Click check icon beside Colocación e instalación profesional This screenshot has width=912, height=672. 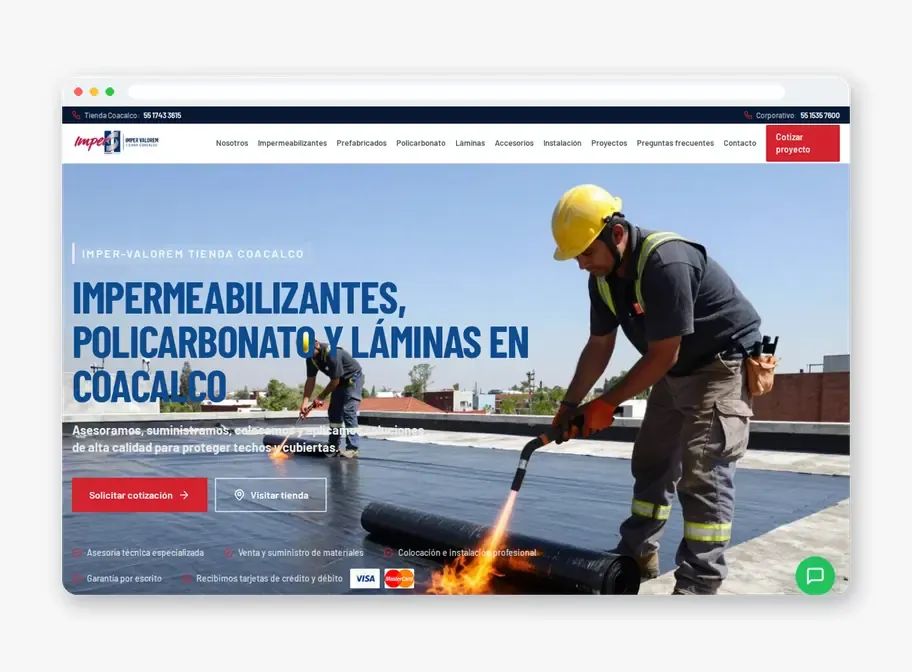click(388, 553)
